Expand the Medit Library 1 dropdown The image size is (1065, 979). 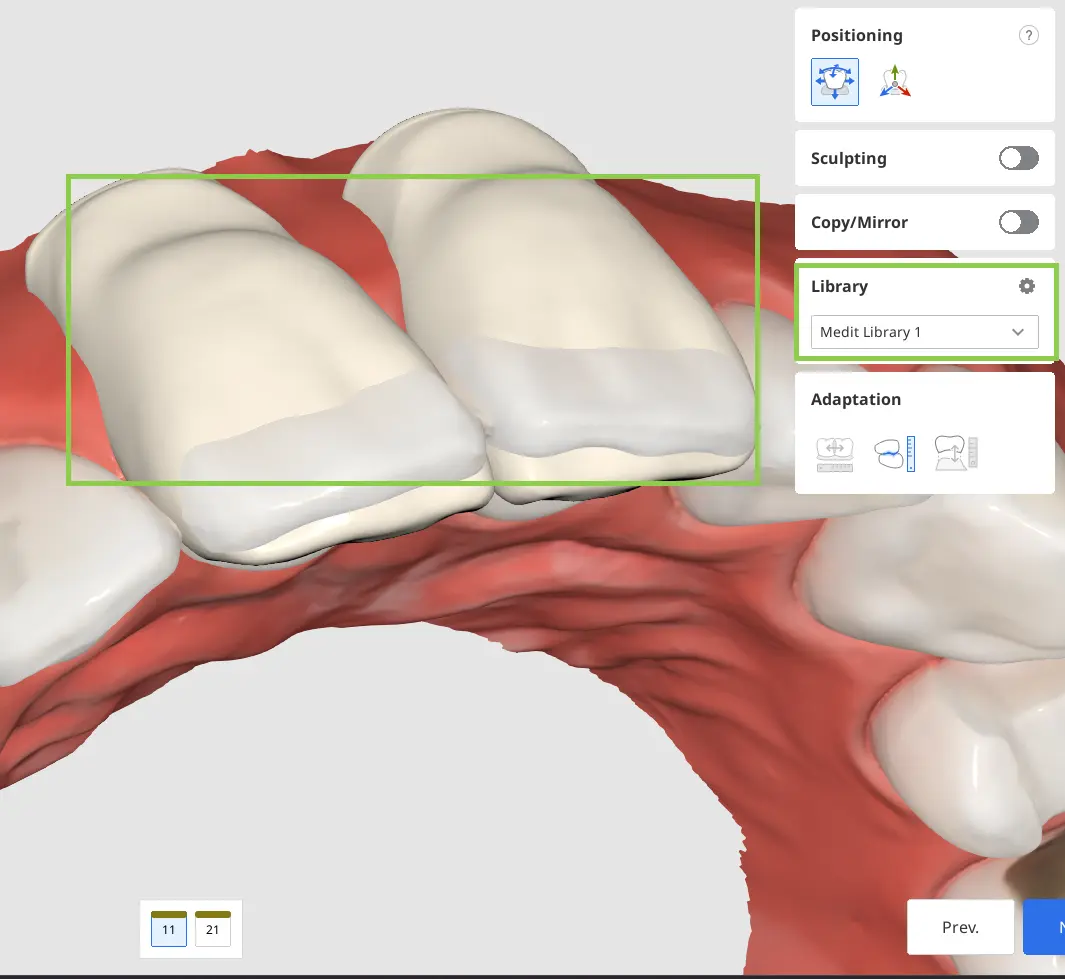coord(924,332)
